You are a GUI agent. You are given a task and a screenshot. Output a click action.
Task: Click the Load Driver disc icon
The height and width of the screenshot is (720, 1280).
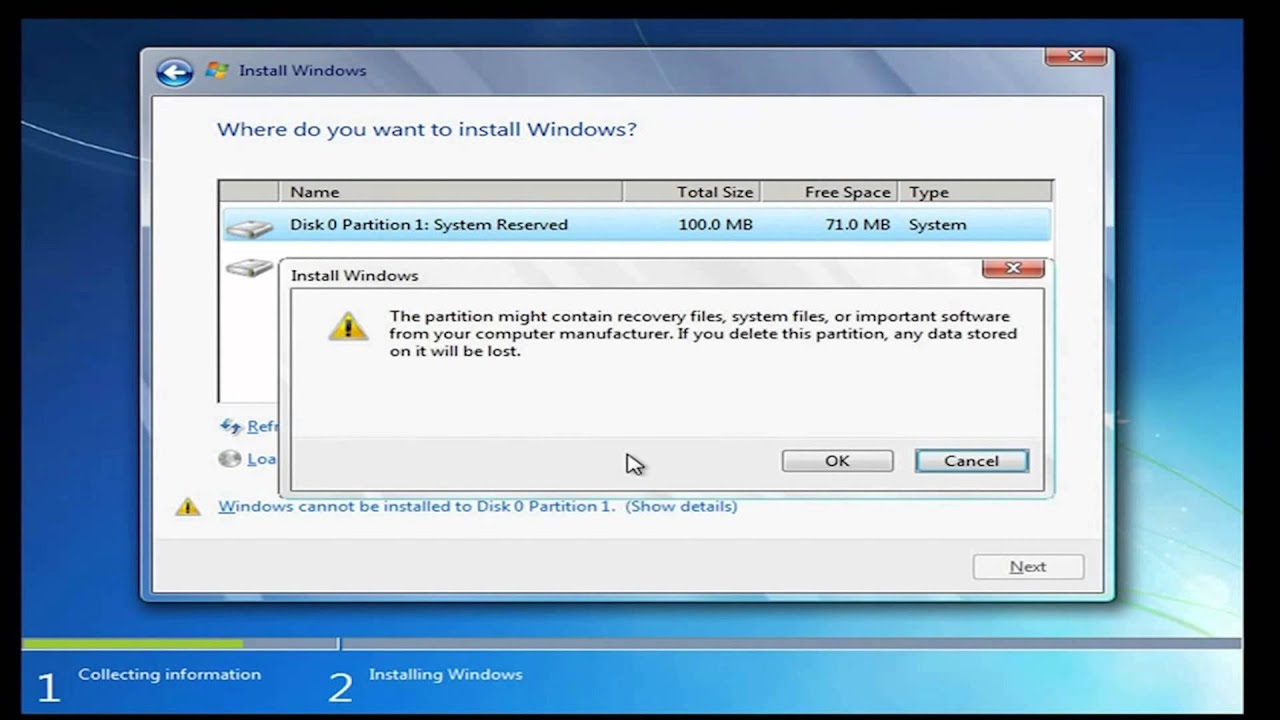pyautogui.click(x=230, y=459)
